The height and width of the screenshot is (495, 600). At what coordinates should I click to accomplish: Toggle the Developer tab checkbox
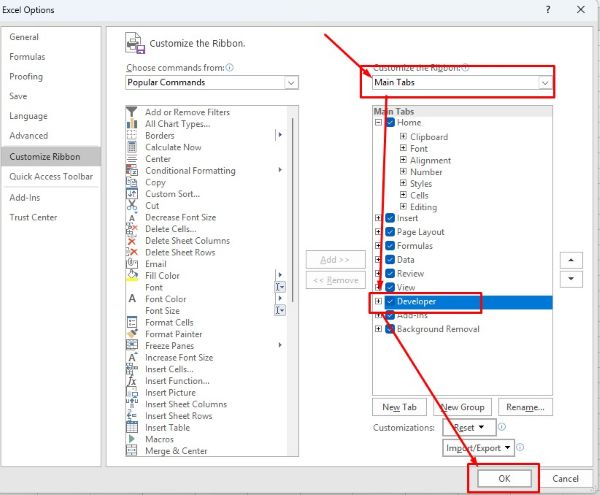point(390,301)
